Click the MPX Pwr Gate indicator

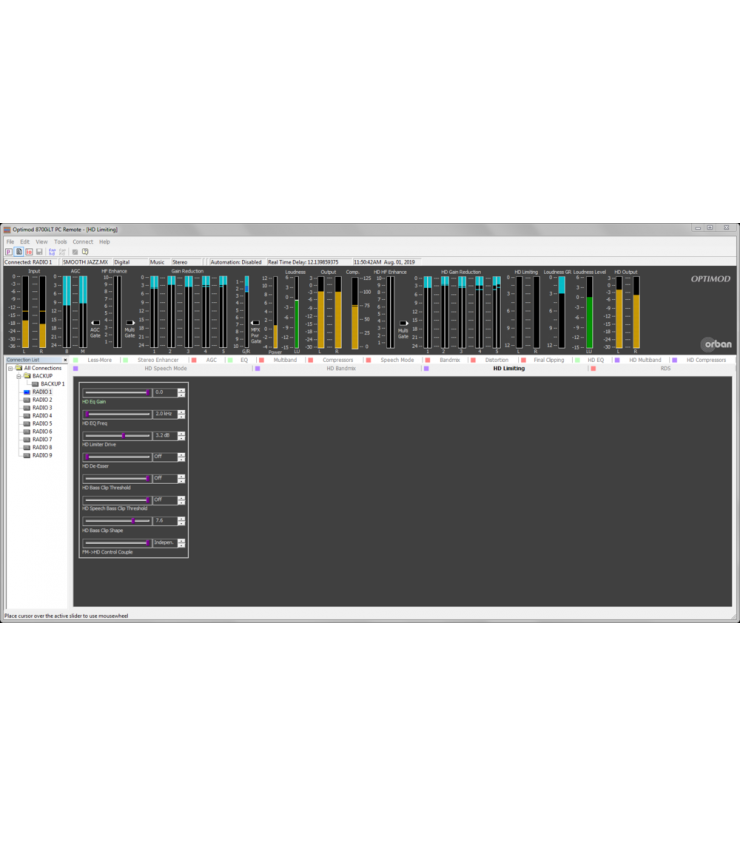[255, 323]
